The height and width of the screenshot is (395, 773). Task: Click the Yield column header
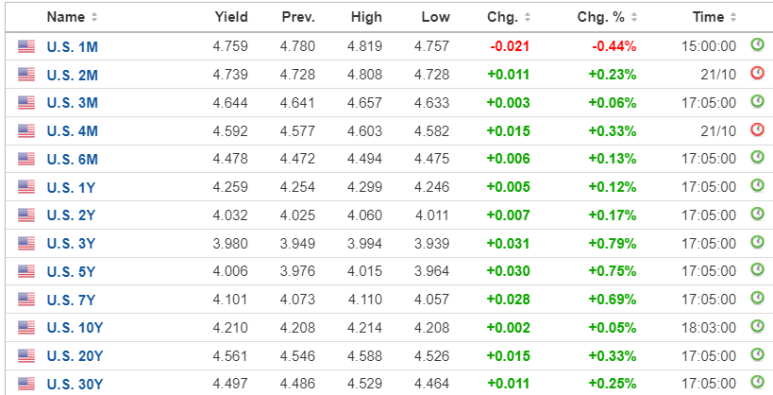tap(231, 17)
